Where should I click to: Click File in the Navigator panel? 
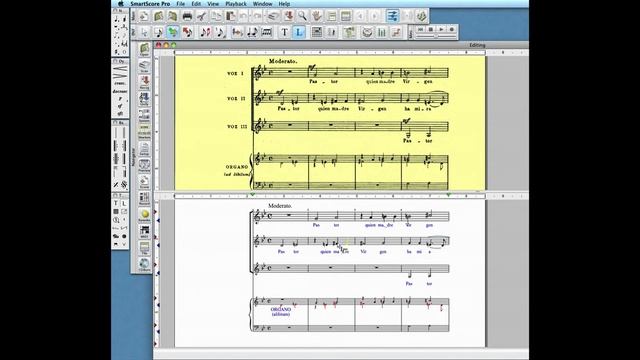click(144, 248)
